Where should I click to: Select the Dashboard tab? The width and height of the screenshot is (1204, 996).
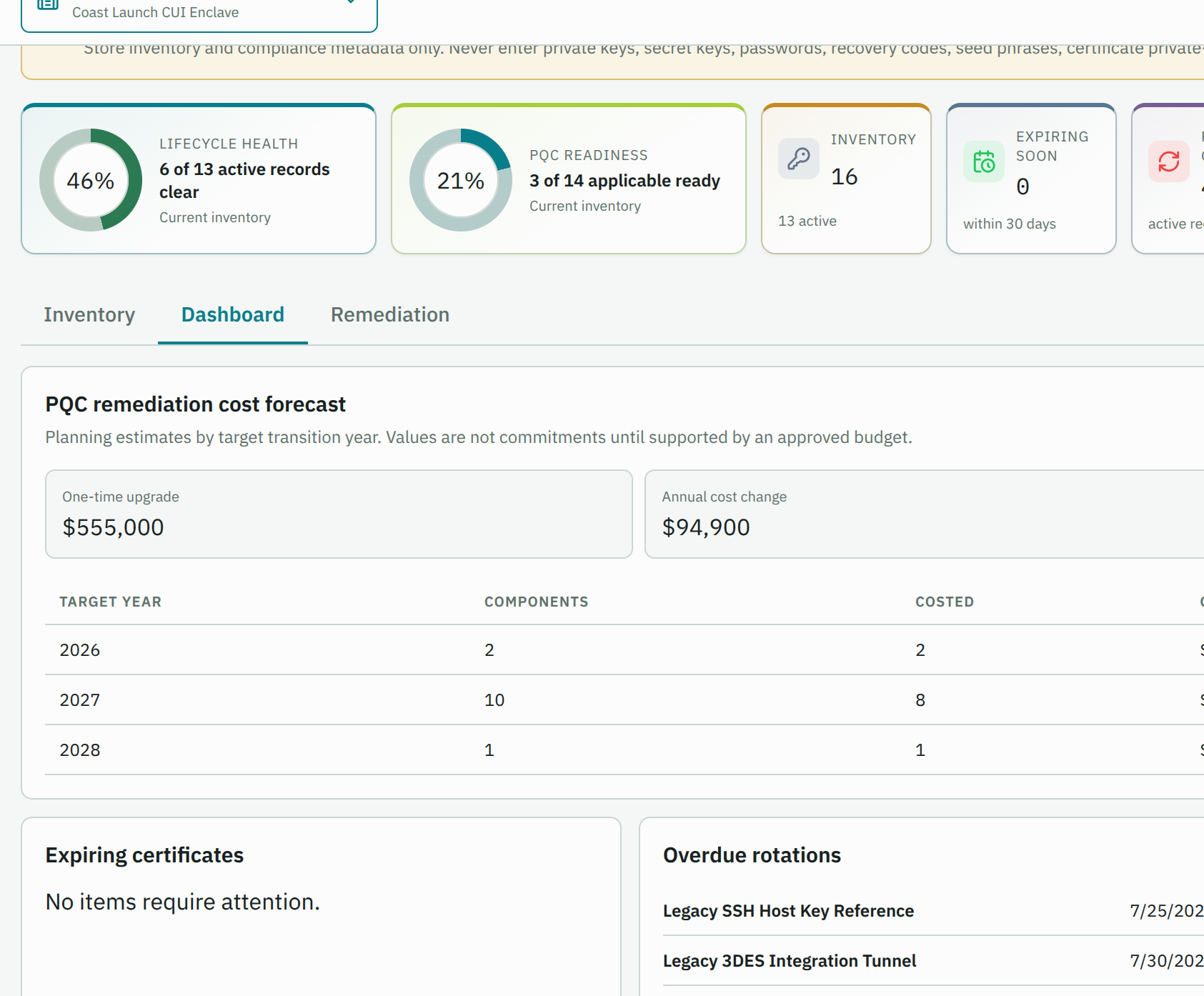point(233,314)
